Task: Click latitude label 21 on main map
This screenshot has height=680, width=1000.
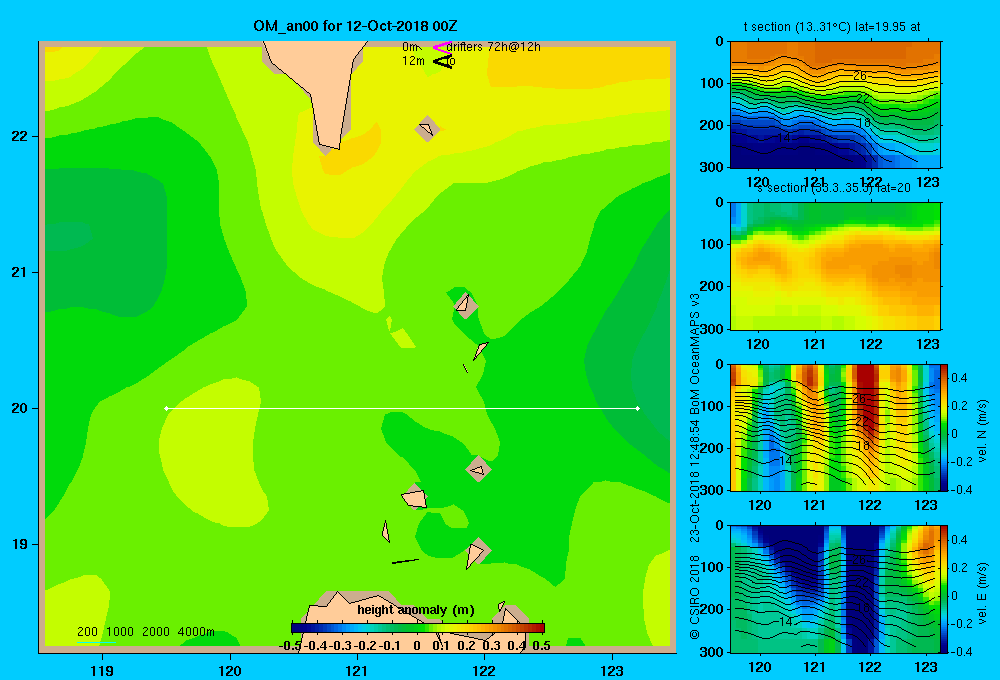Action: [20, 272]
